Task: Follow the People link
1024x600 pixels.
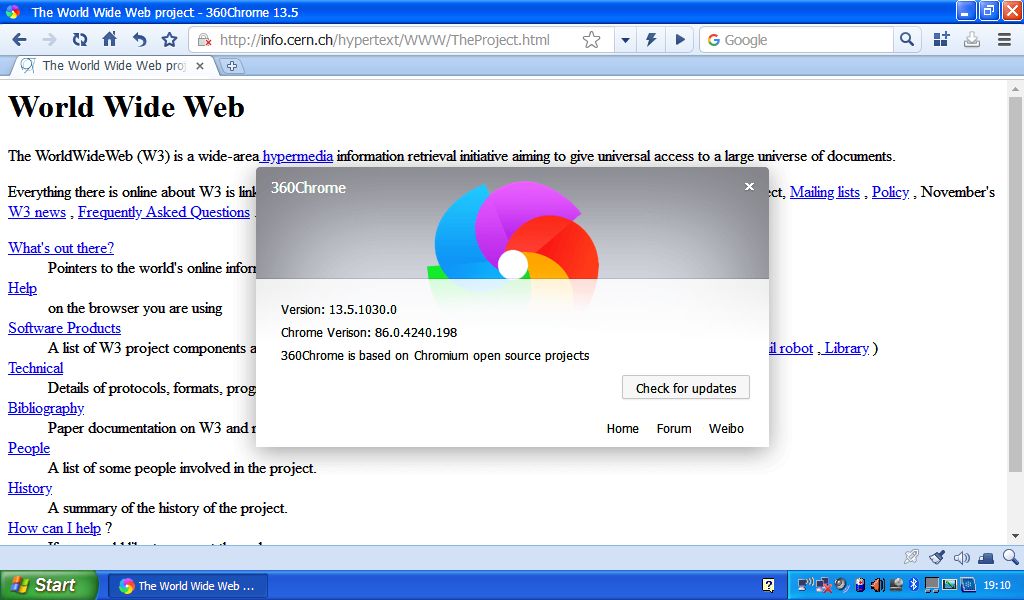Action: tap(29, 448)
